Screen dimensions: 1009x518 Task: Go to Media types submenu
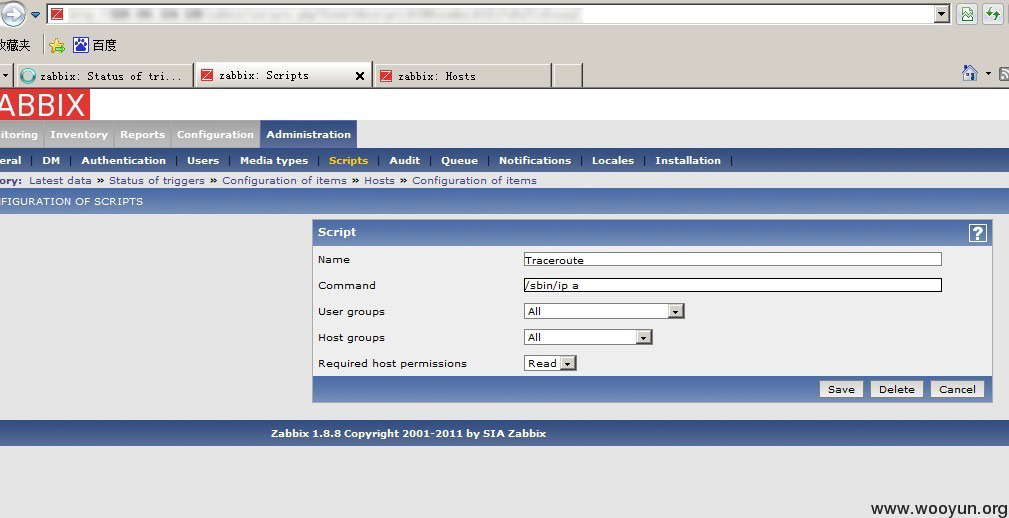point(274,160)
